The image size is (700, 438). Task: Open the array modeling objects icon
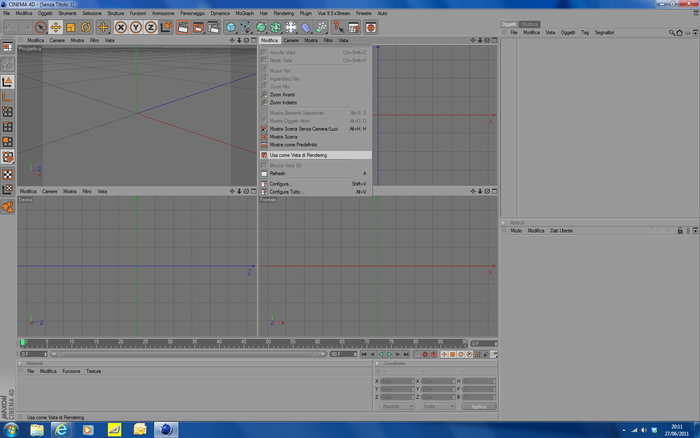[276, 28]
